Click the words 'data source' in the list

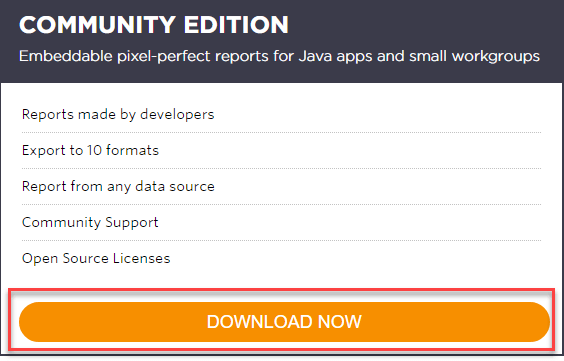[x=175, y=187]
